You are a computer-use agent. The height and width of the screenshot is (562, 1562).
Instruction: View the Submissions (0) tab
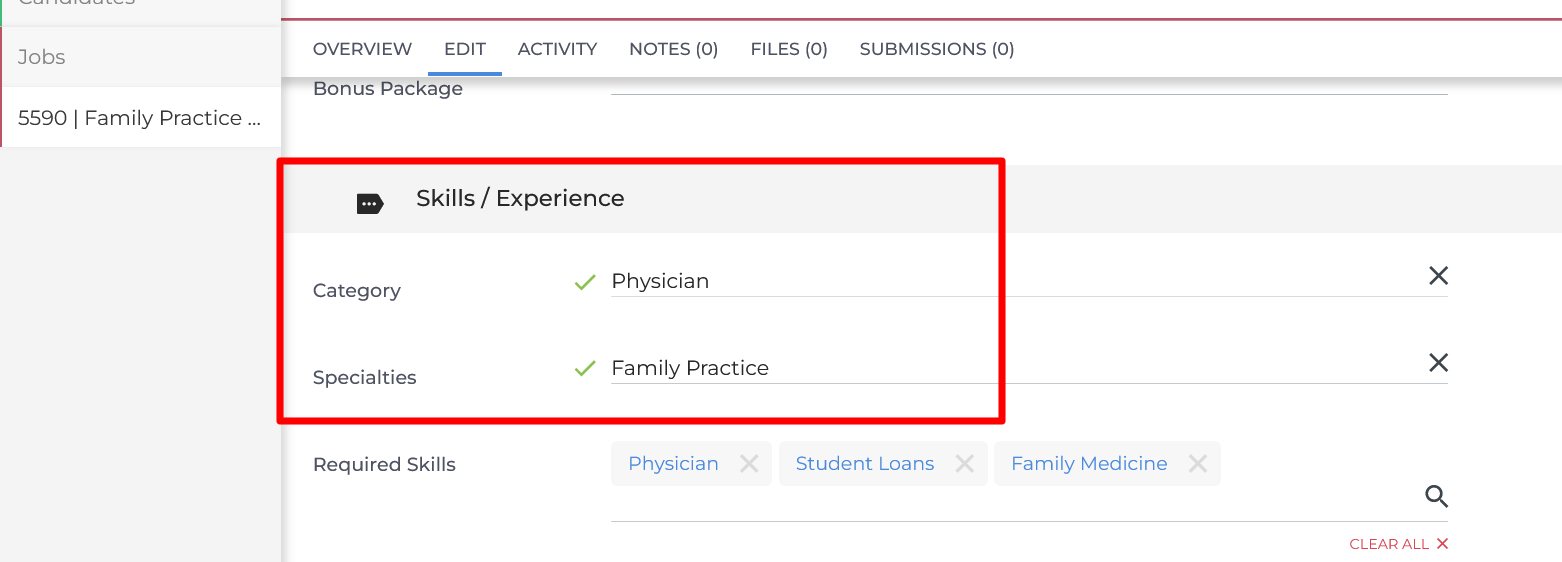(937, 49)
